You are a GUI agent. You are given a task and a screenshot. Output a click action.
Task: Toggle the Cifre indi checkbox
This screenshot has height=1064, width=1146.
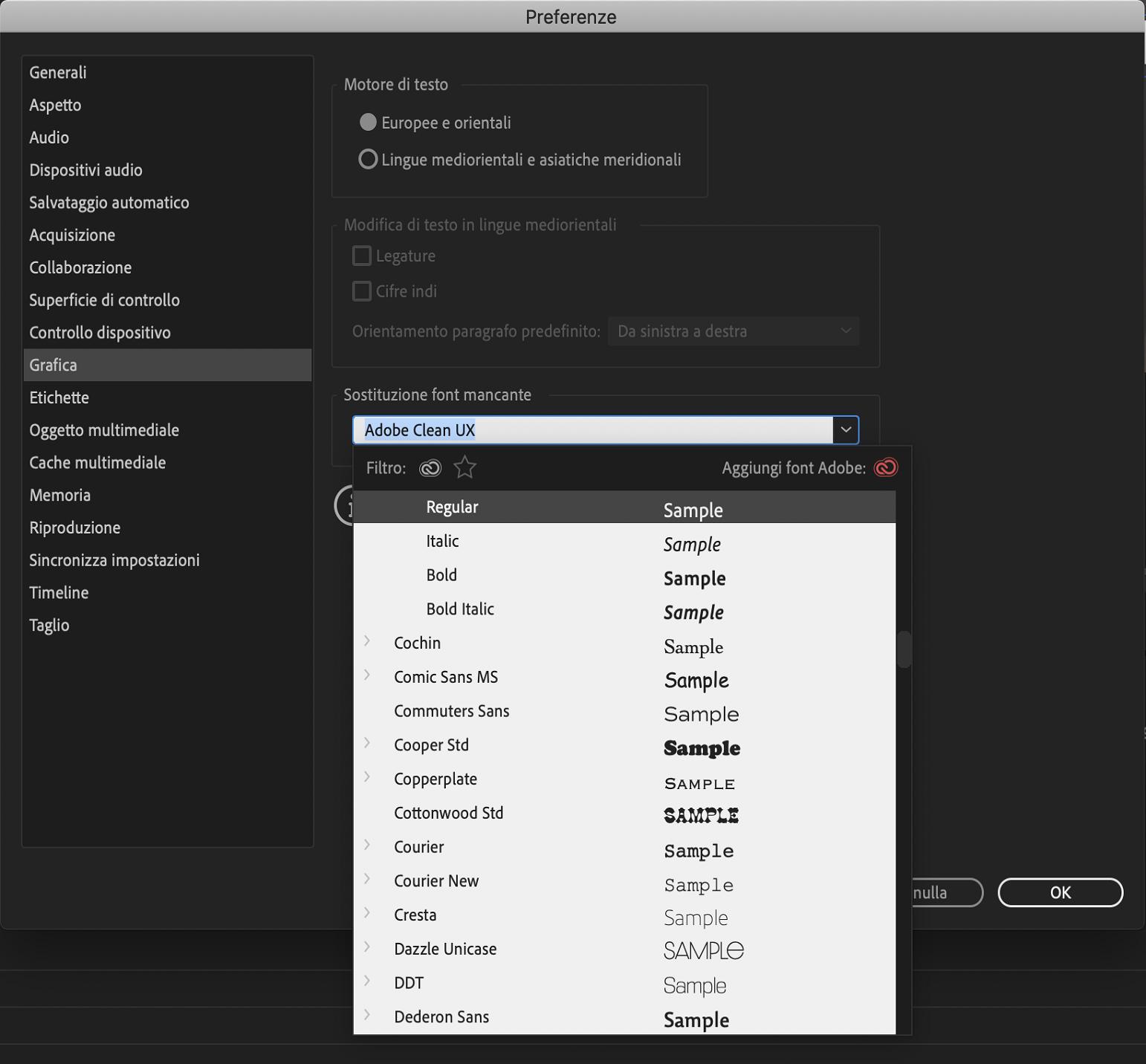[x=362, y=291]
